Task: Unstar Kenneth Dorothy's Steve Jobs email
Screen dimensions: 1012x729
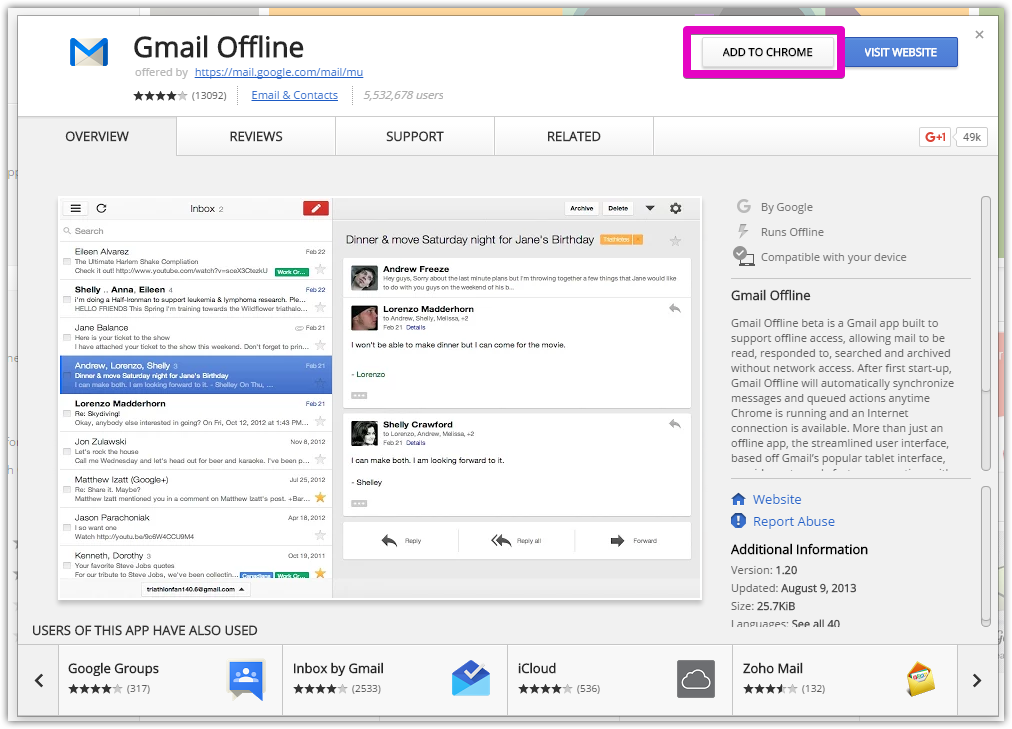Action: click(319, 574)
